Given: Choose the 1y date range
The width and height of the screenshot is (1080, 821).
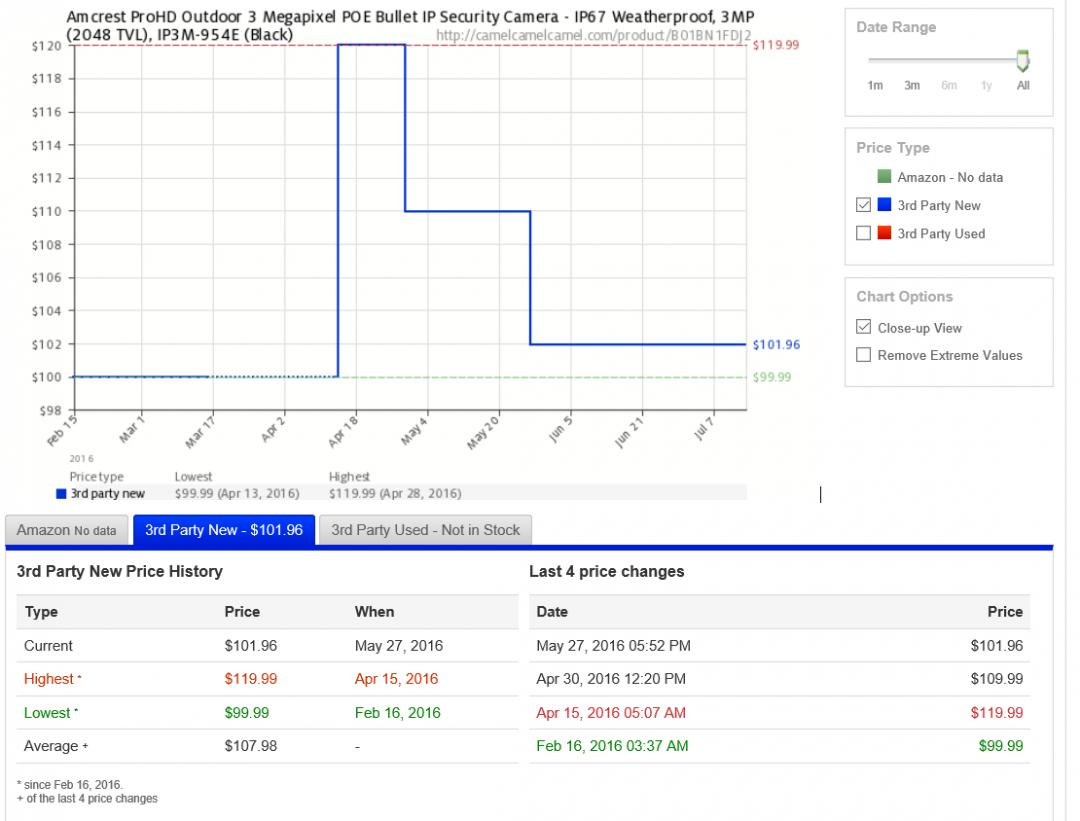Looking at the screenshot, I should (986, 86).
